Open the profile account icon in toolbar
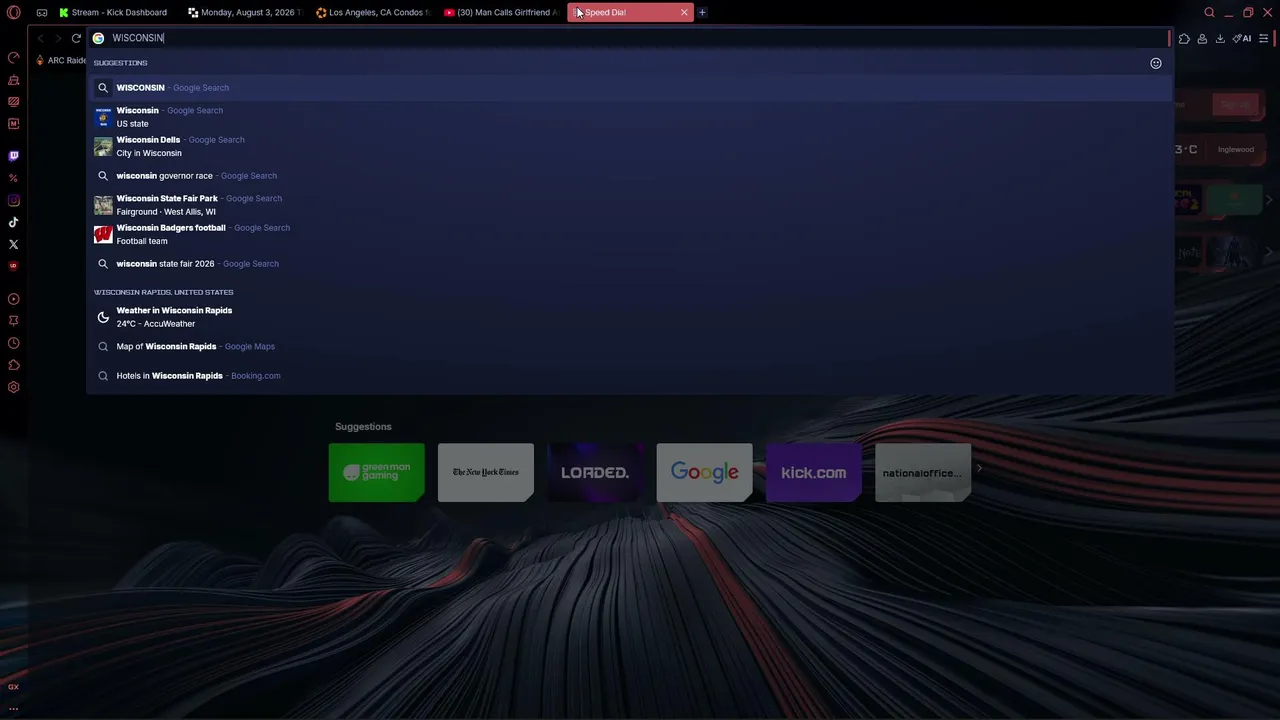Screen dimensions: 1280x720 pos(1202,39)
